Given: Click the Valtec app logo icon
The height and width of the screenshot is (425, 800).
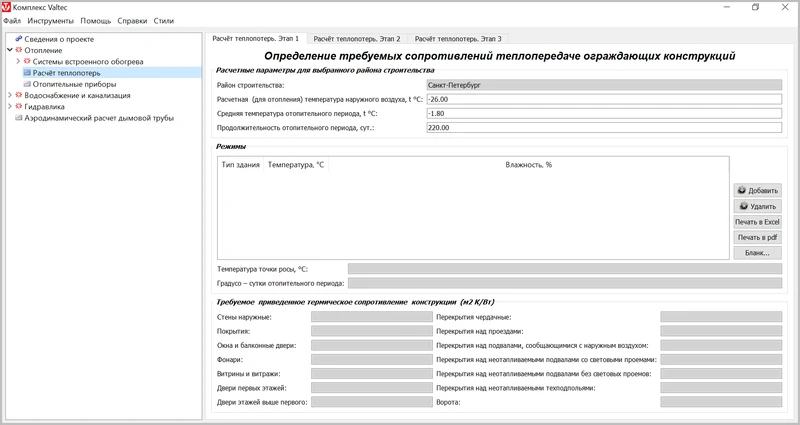Looking at the screenshot, I should [7, 7].
